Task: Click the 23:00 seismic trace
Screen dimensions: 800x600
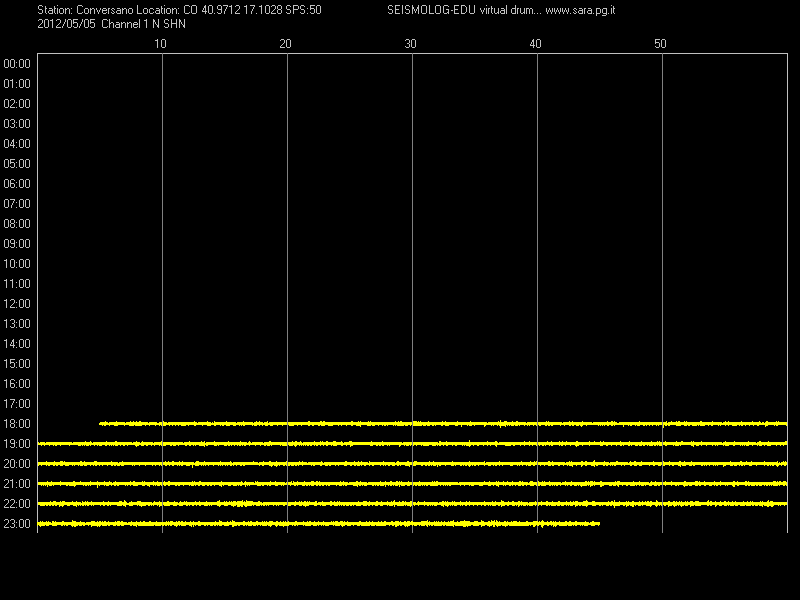Action: point(319,523)
